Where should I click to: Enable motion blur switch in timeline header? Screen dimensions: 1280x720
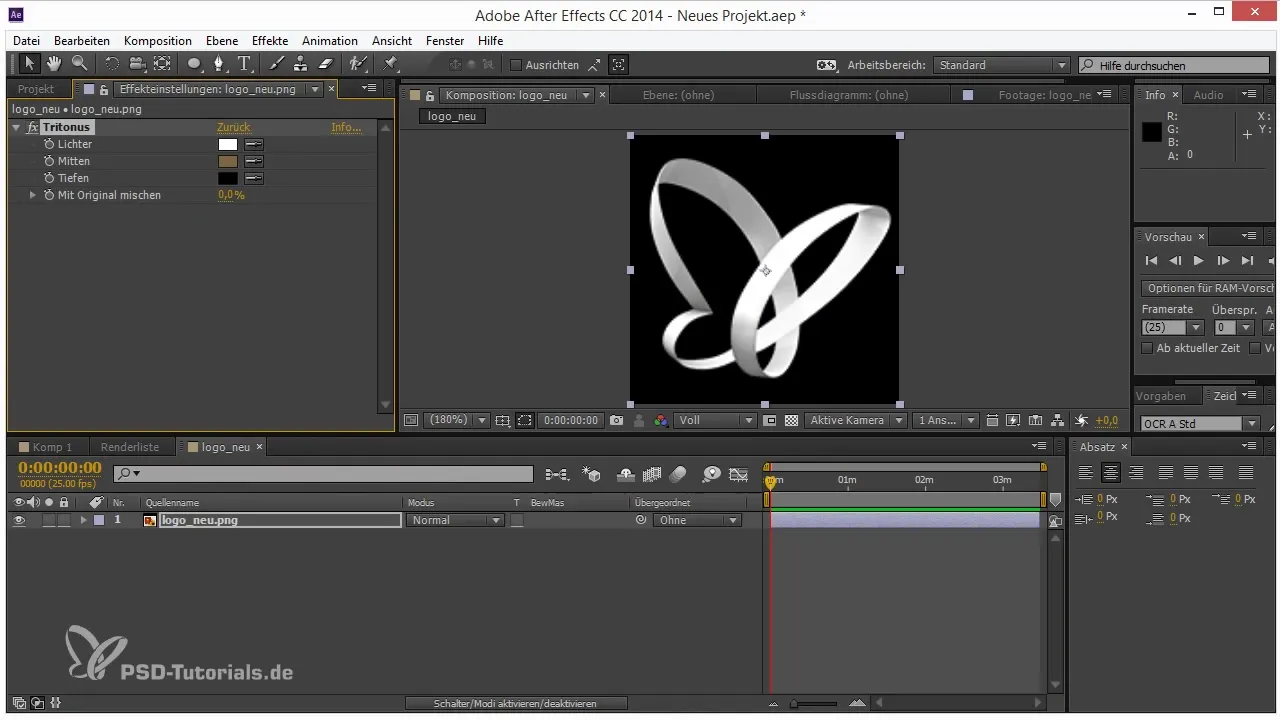coord(678,475)
